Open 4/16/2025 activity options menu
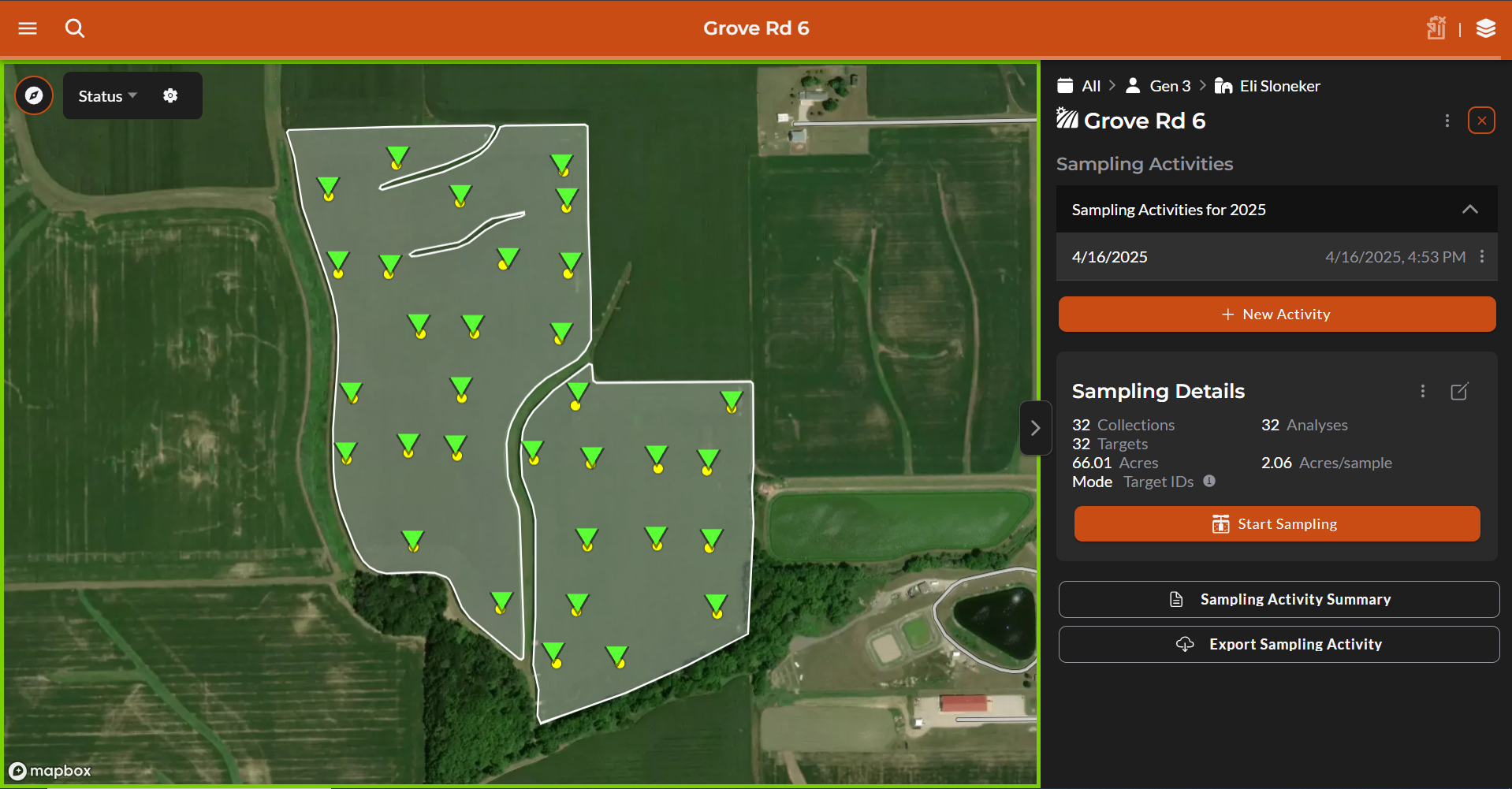Image resolution: width=1512 pixels, height=789 pixels. [x=1482, y=256]
